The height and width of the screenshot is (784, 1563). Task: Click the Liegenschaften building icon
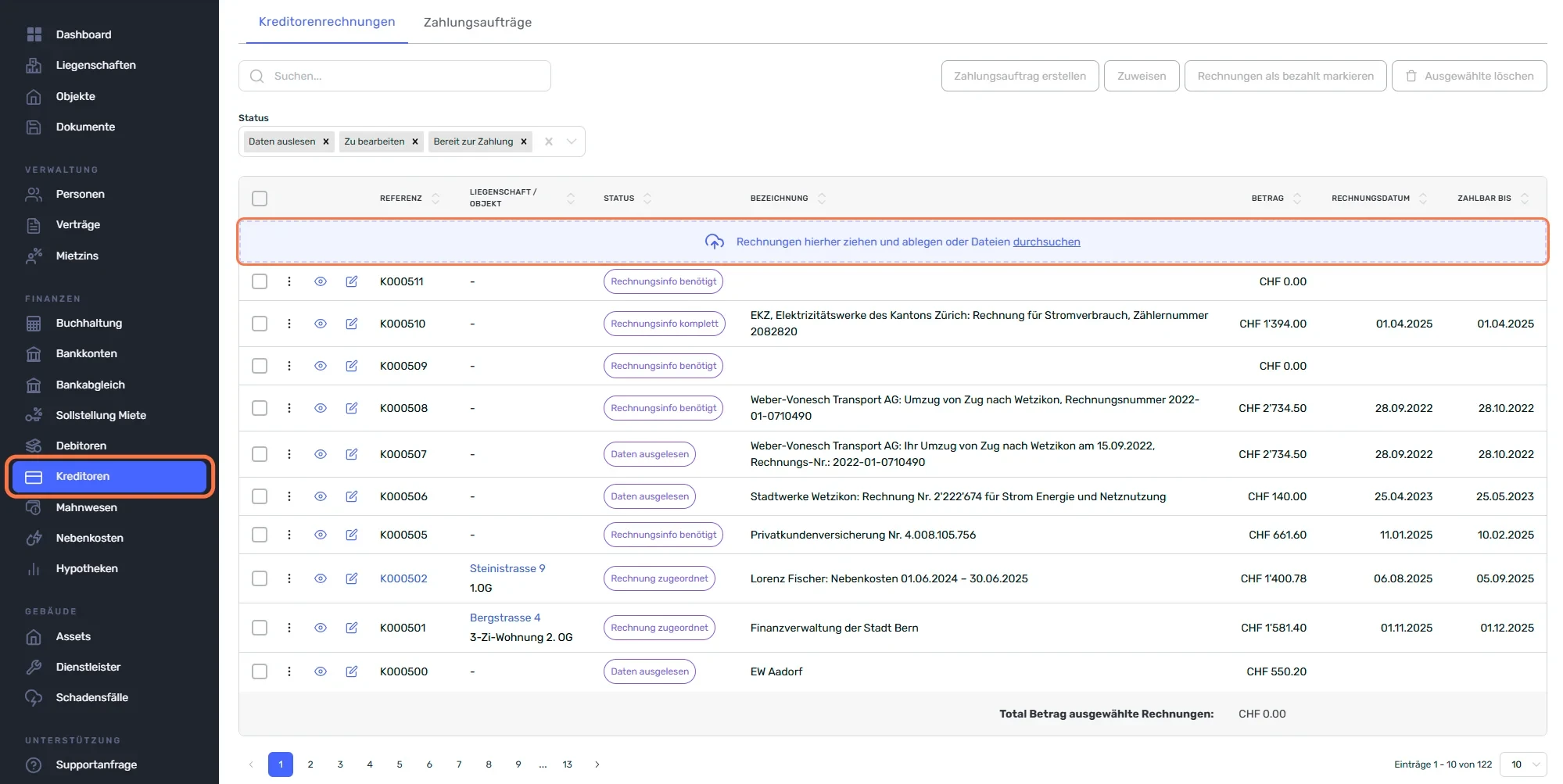click(x=34, y=65)
